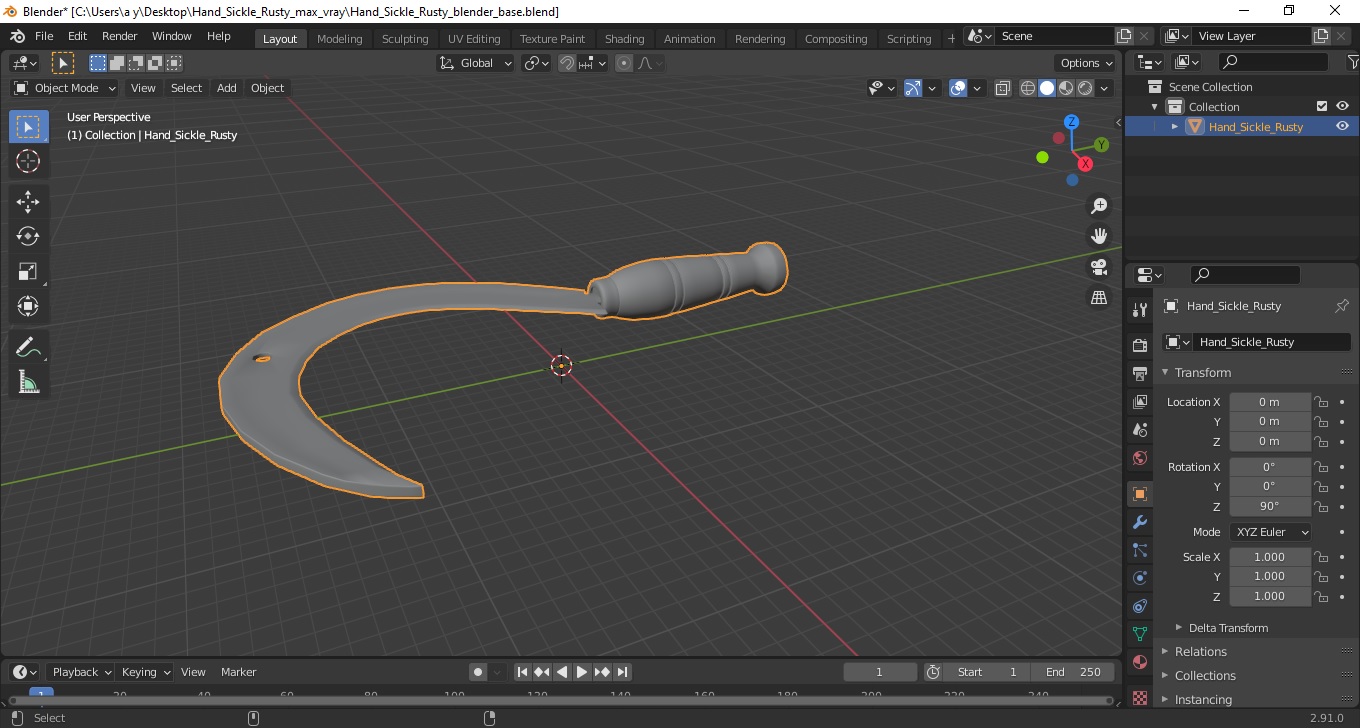Screen dimensions: 1360x728
Task: Toggle camera view icon
Action: (x=1099, y=267)
